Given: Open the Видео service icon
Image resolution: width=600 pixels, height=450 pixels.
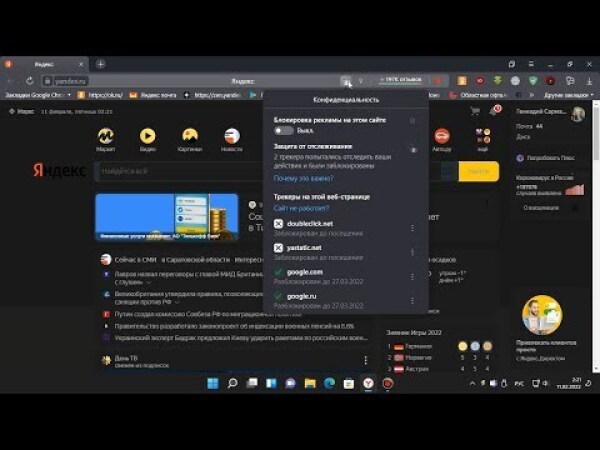Looking at the screenshot, I should tap(147, 136).
